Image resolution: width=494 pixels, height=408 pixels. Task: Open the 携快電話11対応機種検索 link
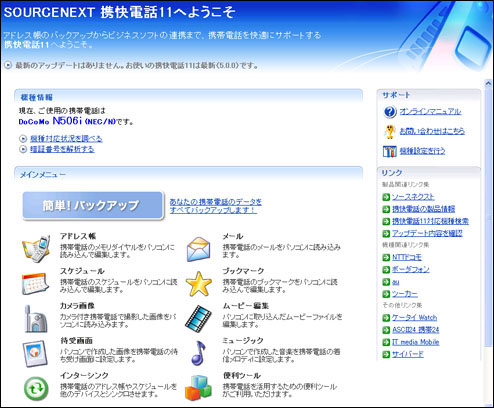[430, 221]
